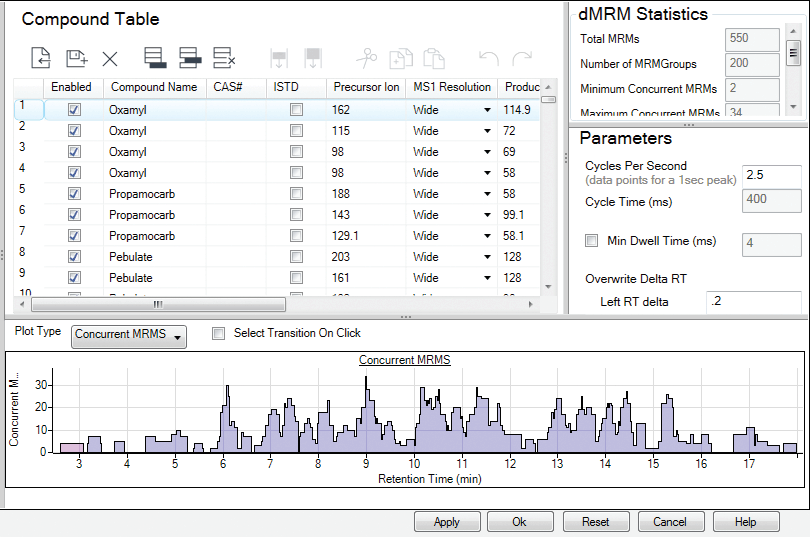Click the add compound icon

coord(76,58)
